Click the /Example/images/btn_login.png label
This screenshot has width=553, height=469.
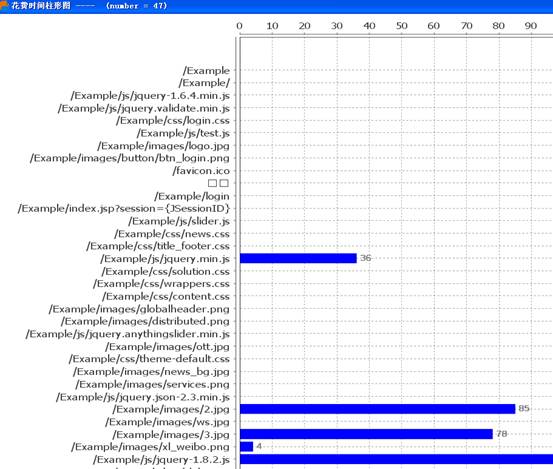click(130, 158)
